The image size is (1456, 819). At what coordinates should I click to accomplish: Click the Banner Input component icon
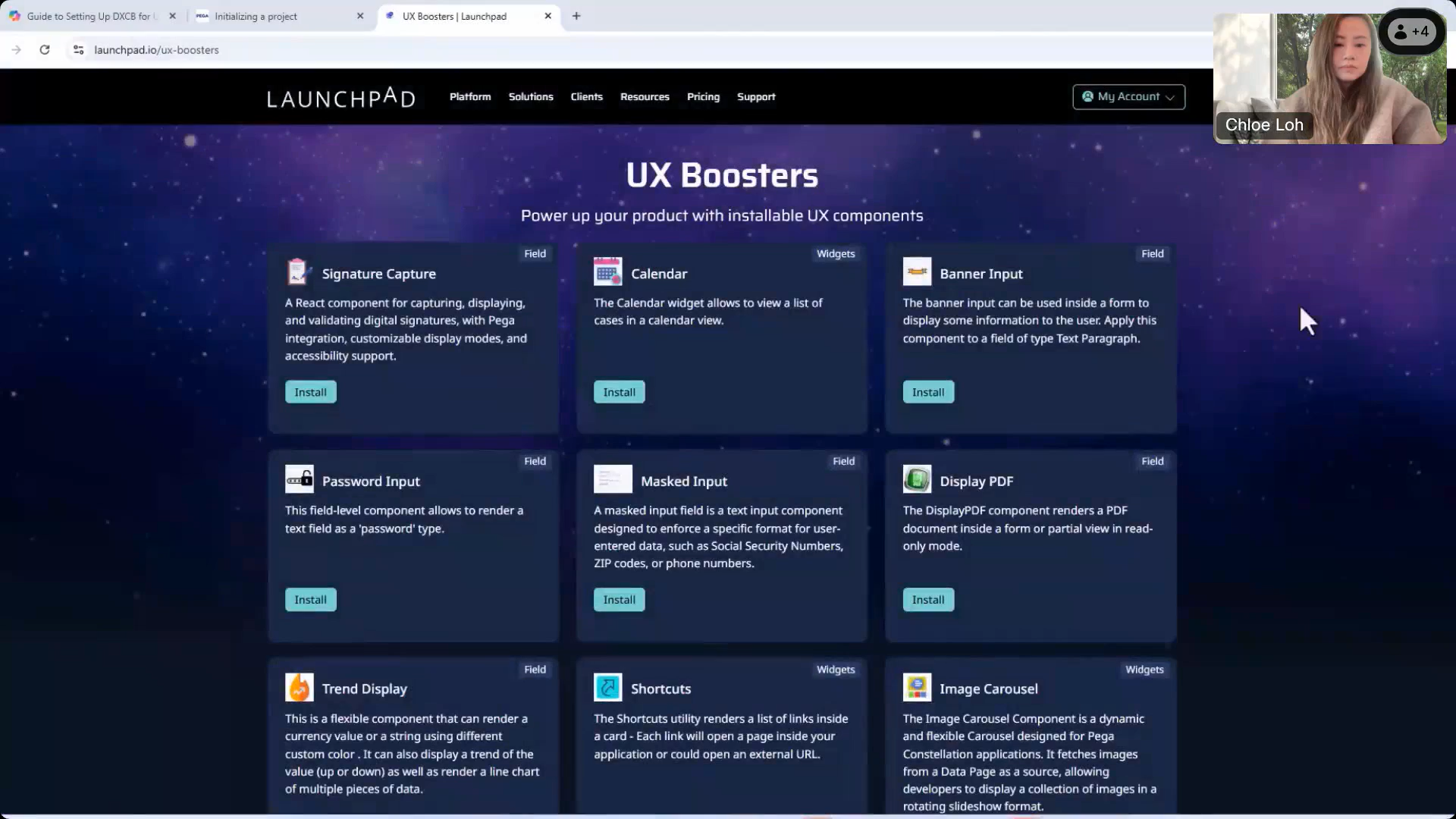coord(916,271)
